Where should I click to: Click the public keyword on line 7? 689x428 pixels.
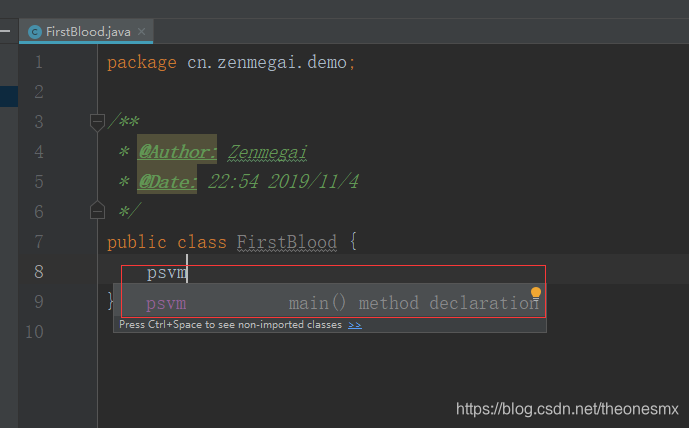click(137, 242)
